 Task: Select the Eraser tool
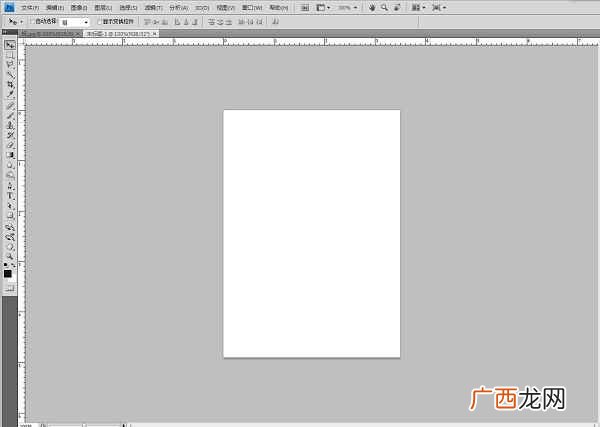pyautogui.click(x=10, y=145)
